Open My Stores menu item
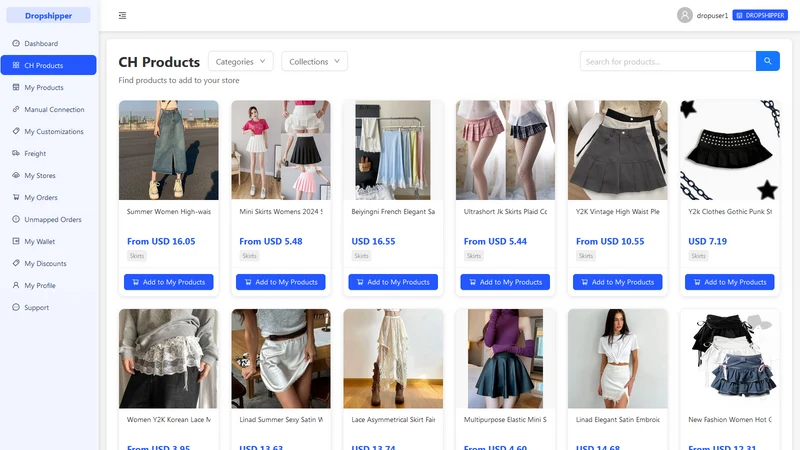 pyautogui.click(x=48, y=175)
